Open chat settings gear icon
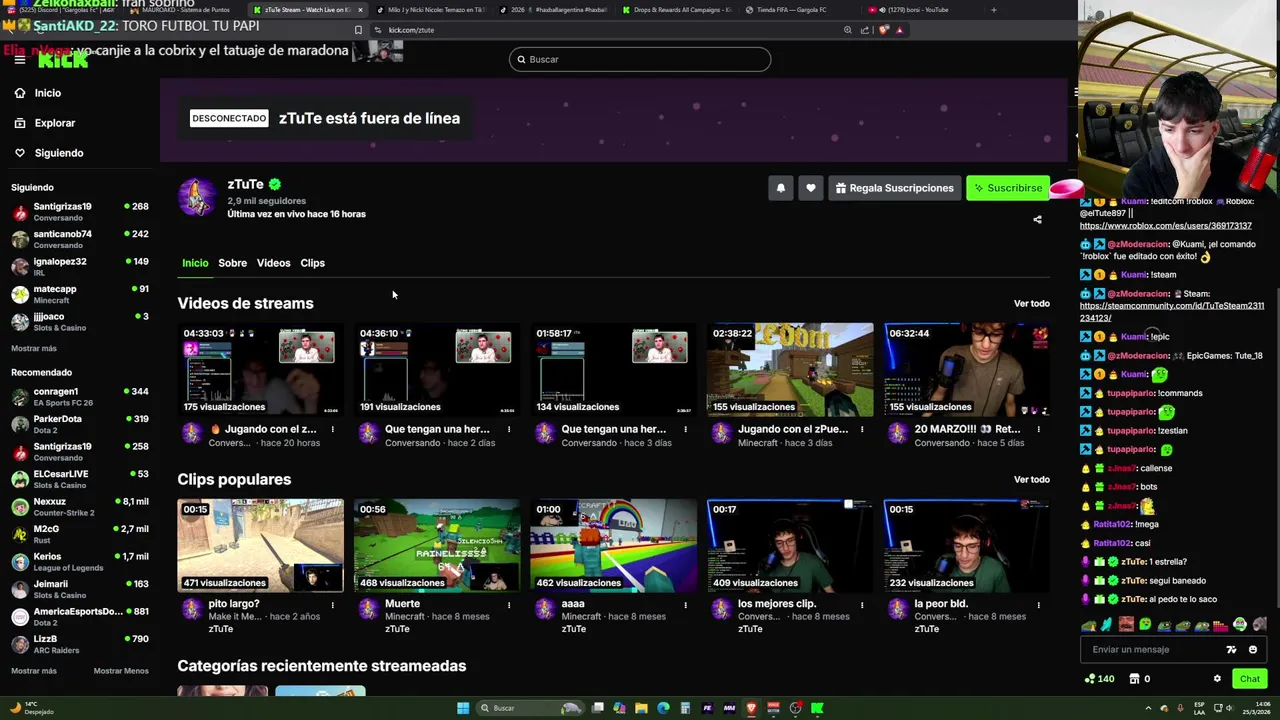Viewport: 1280px width, 720px height. [1217, 679]
